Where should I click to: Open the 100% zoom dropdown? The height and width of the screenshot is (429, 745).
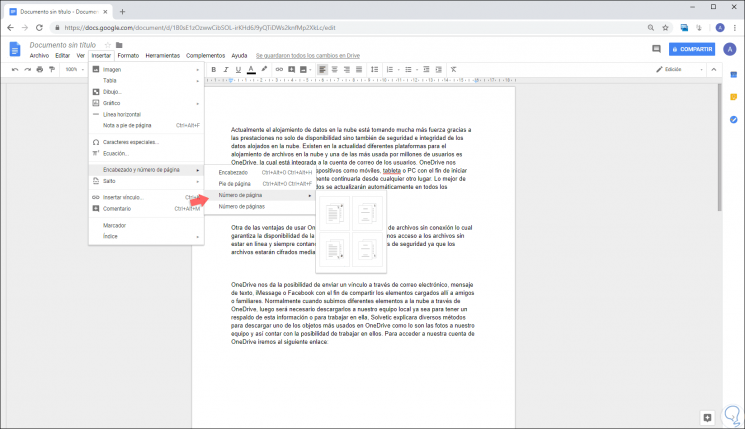coord(75,69)
